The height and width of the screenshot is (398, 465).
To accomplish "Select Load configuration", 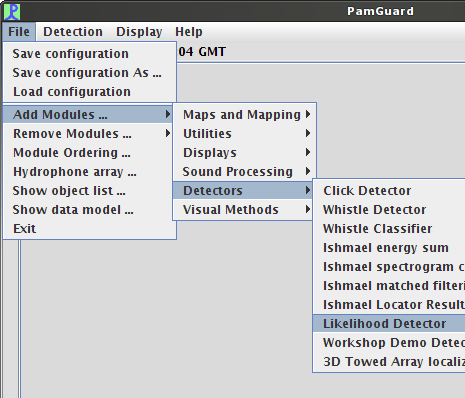I will point(89,92).
